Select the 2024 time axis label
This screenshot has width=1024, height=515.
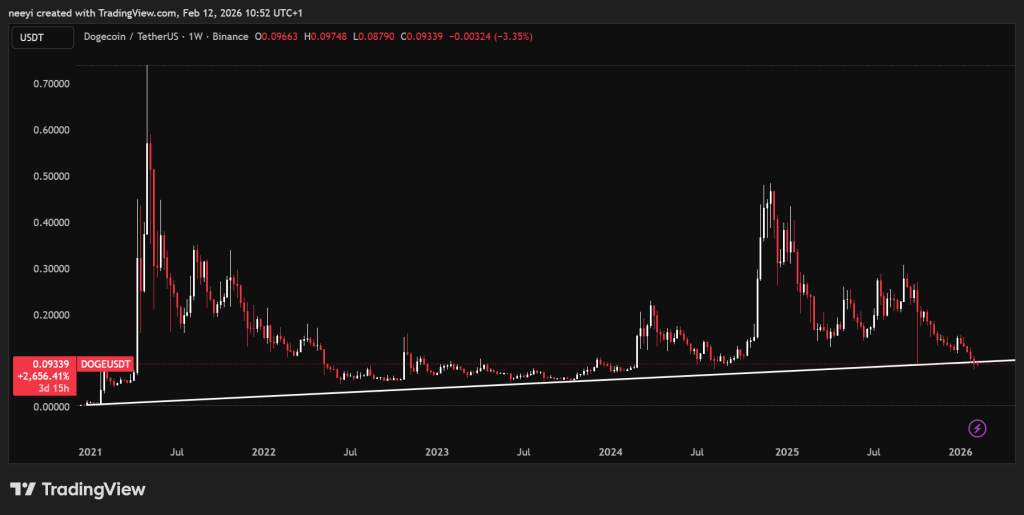click(x=610, y=452)
